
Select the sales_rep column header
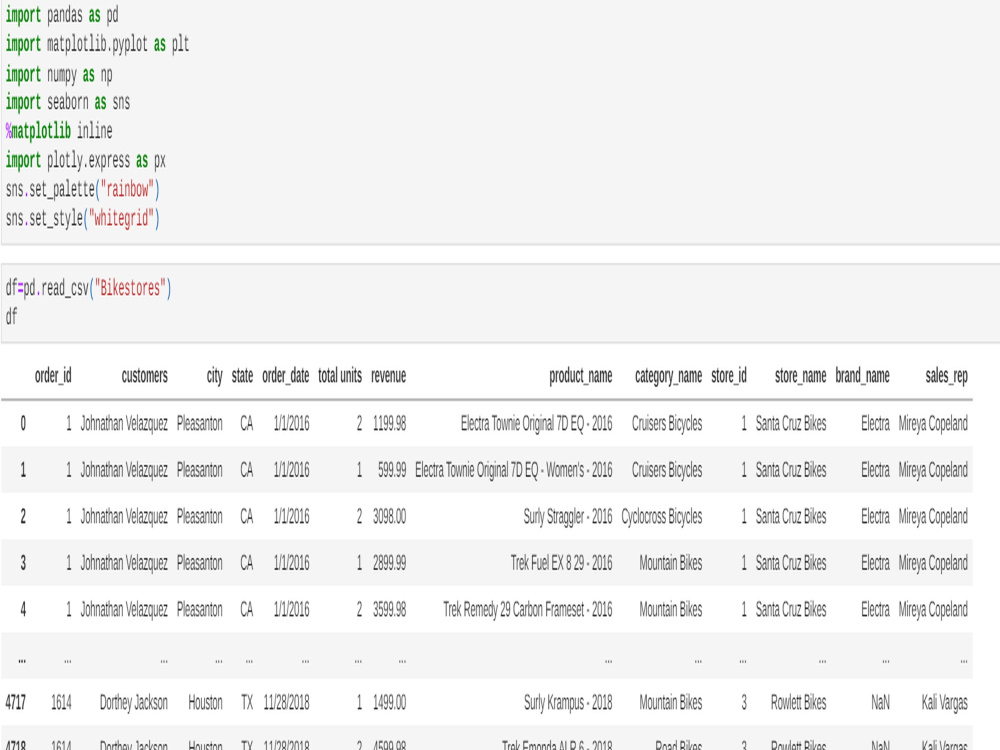[x=946, y=376]
